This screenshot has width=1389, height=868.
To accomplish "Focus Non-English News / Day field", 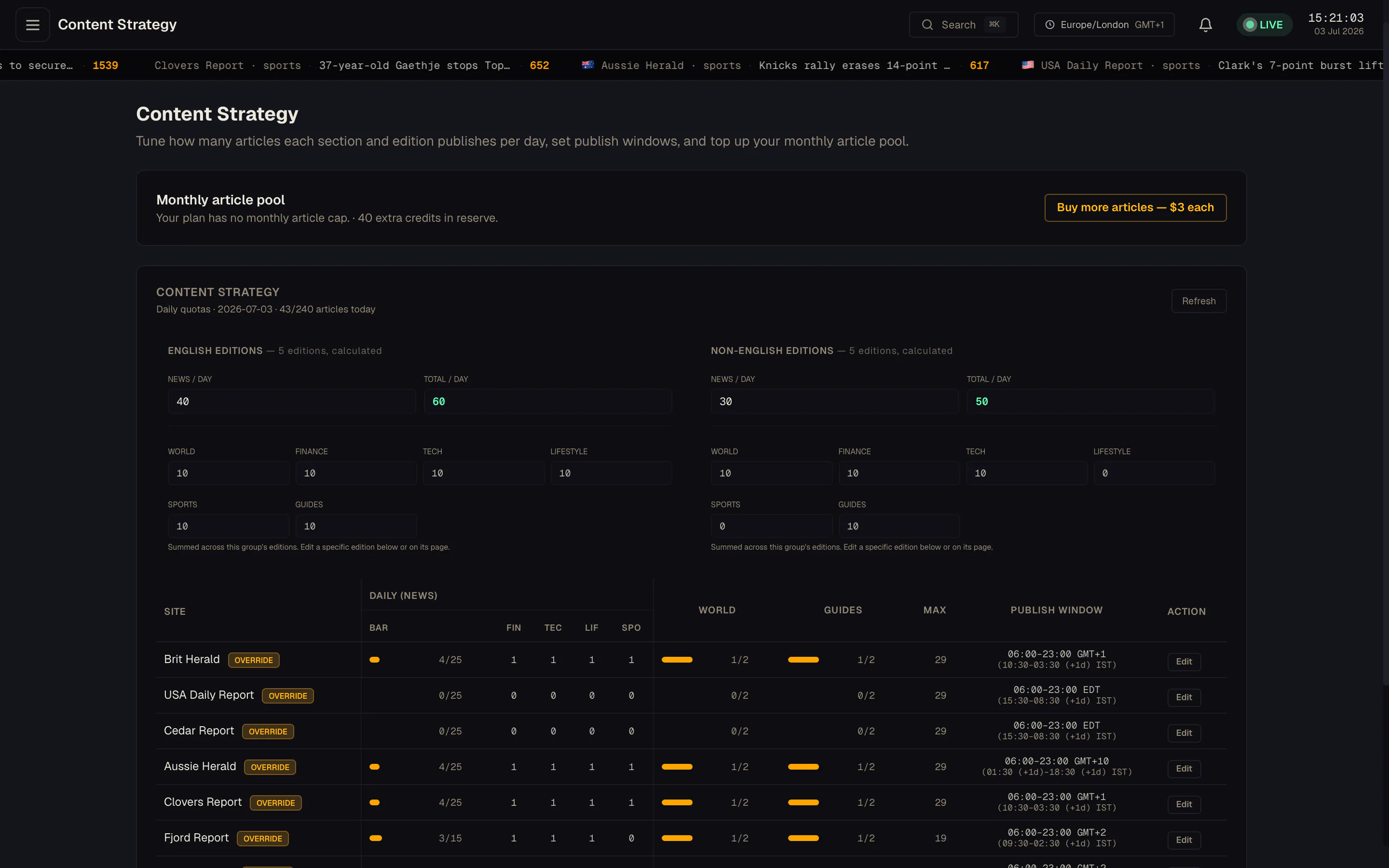I will coord(834,401).
